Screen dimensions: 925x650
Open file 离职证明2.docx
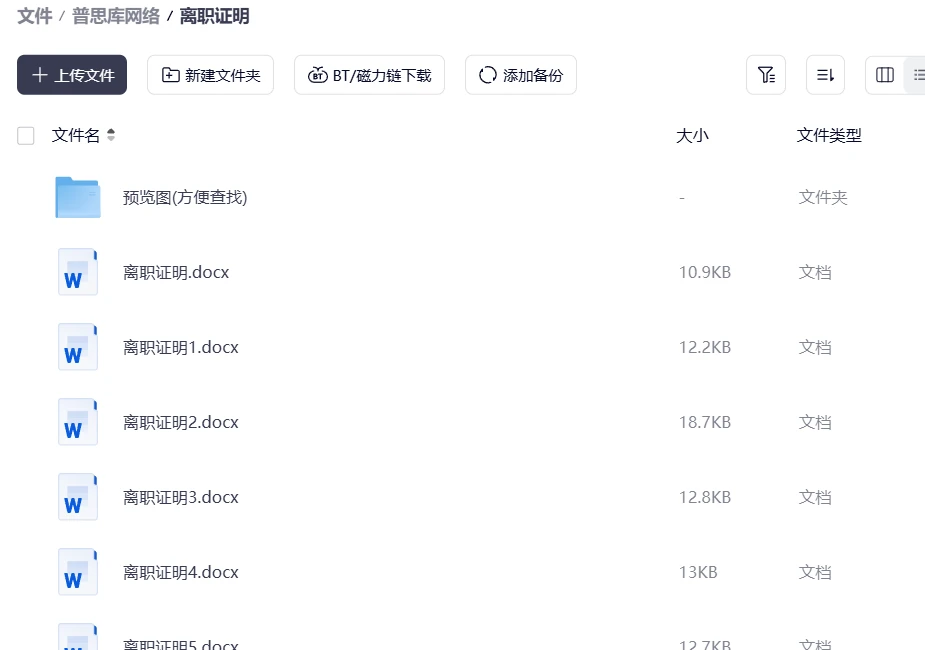point(181,422)
